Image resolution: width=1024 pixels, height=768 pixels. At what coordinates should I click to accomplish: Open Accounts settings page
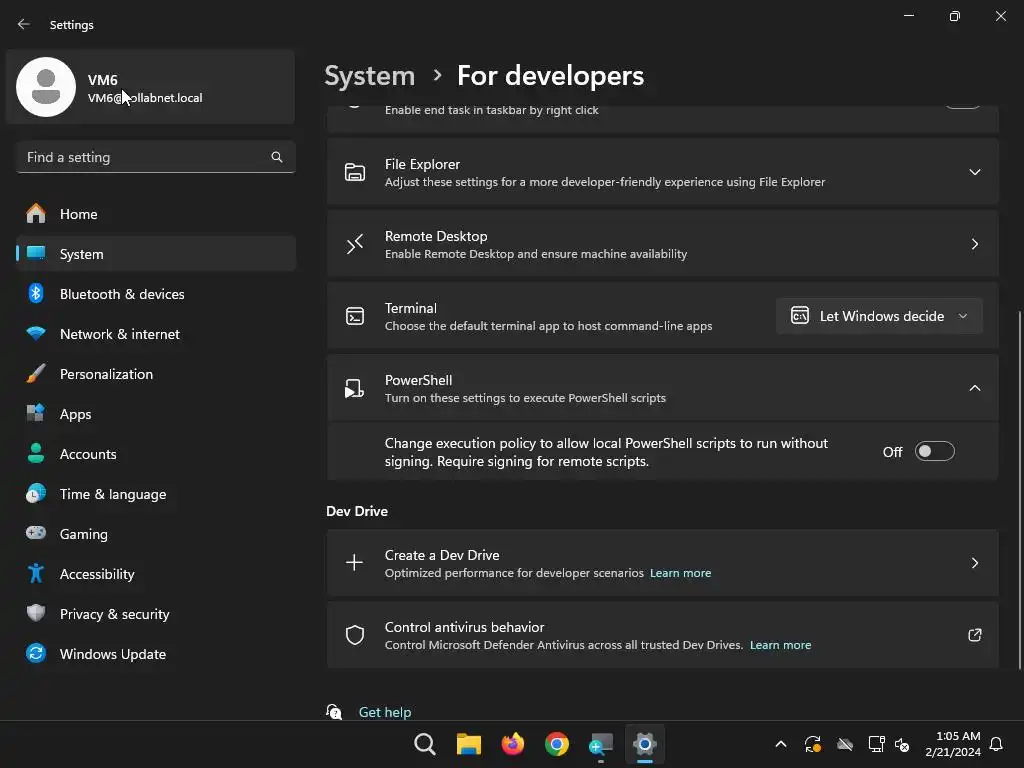[156, 454]
